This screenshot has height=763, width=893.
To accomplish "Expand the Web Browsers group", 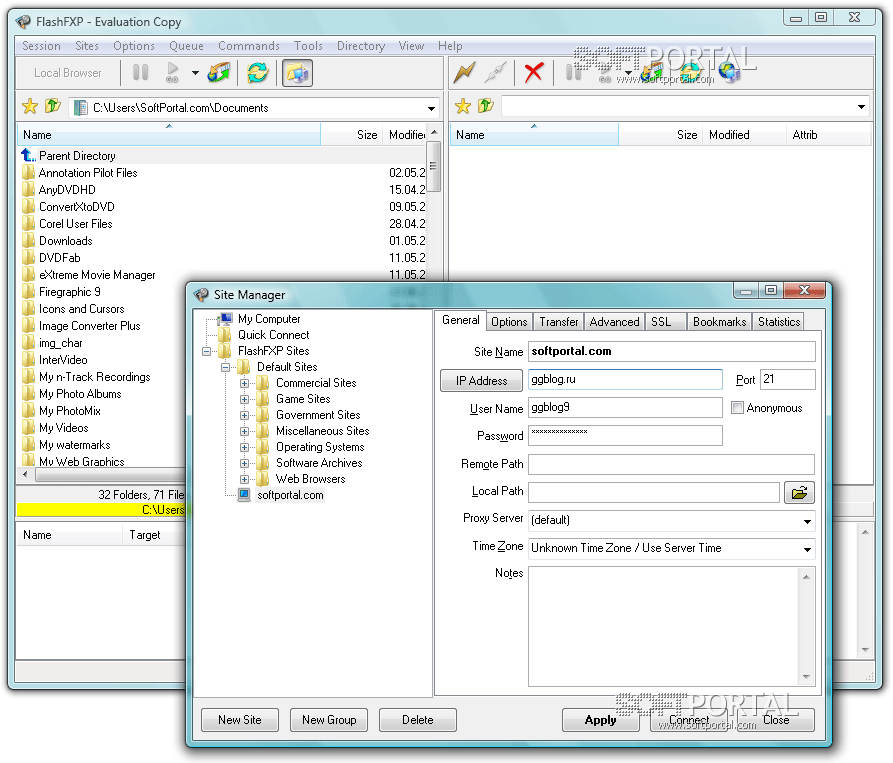I will pos(244,479).
